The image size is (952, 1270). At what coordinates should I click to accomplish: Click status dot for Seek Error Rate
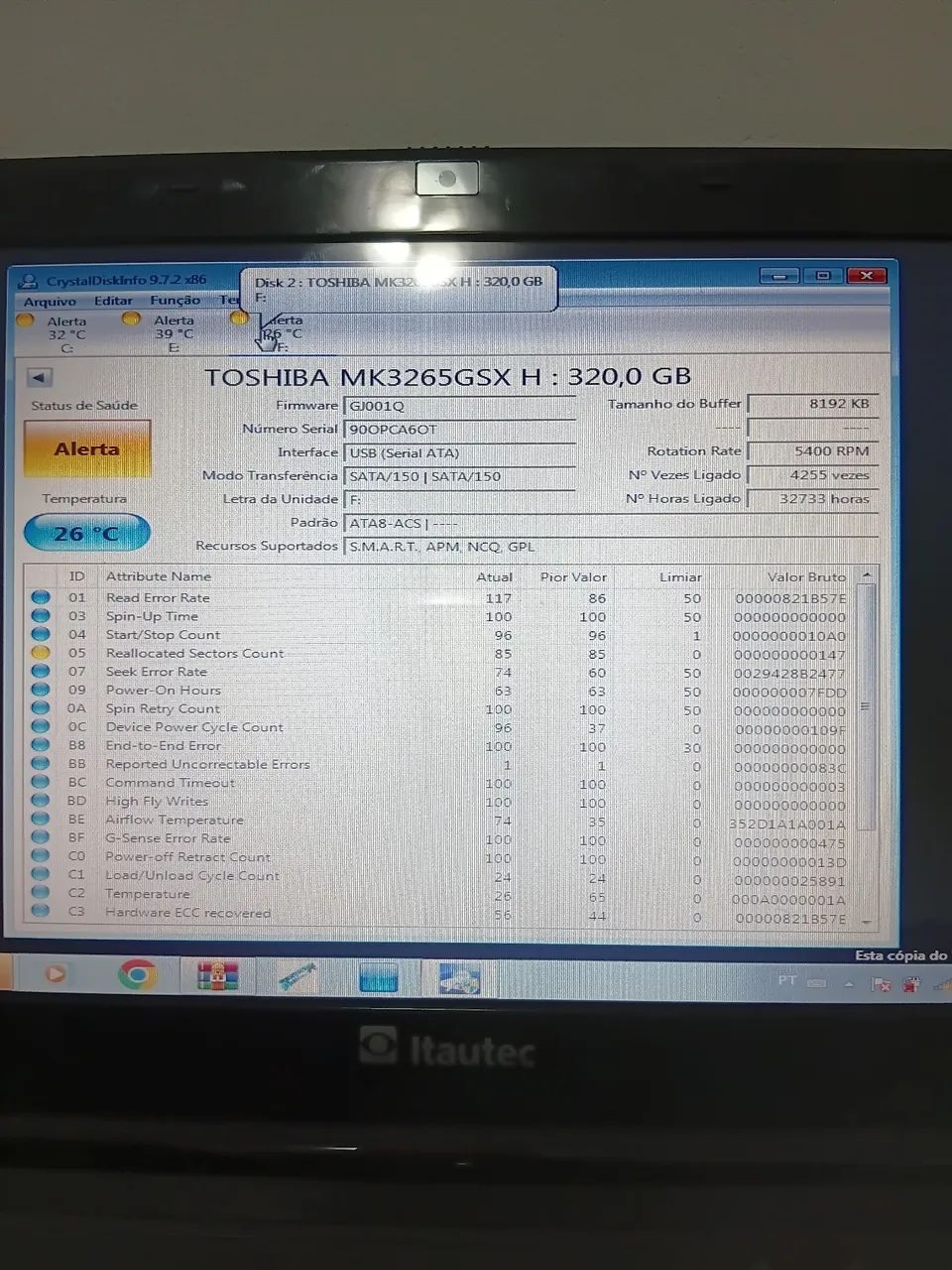pos(40,672)
